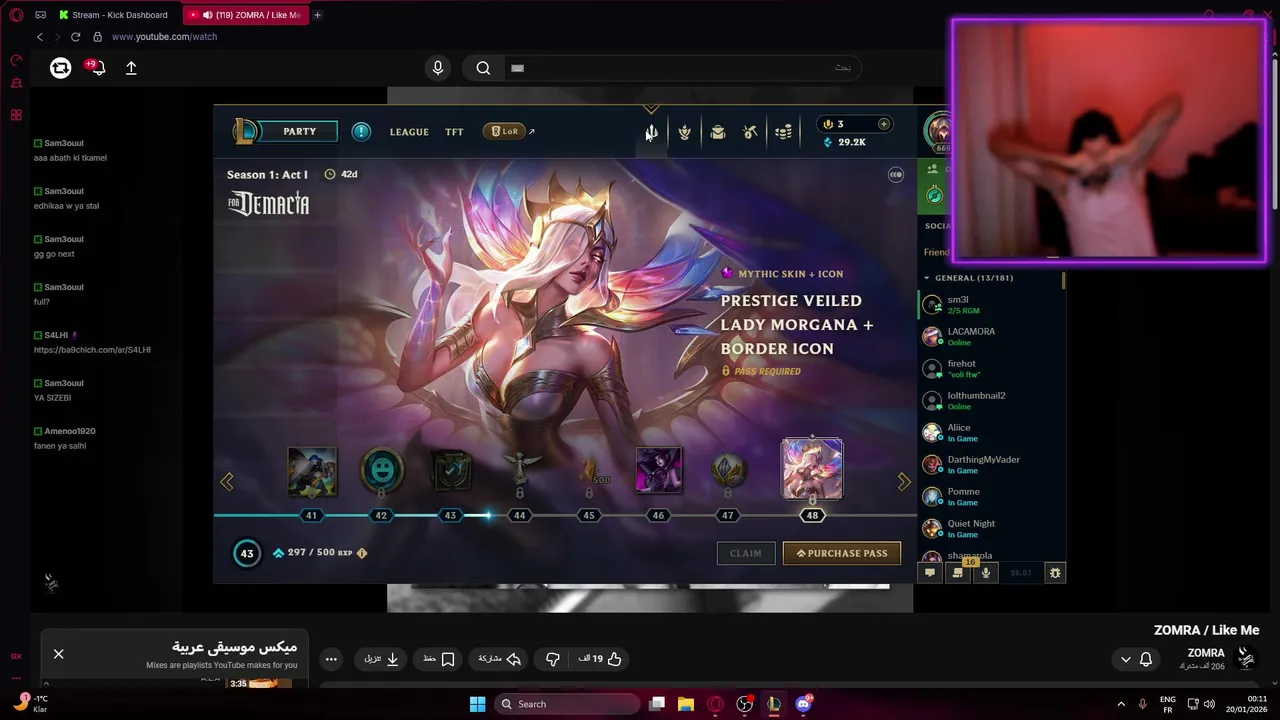The height and width of the screenshot is (720, 1280).
Task: Click the share (مشاركة) button
Action: point(500,659)
